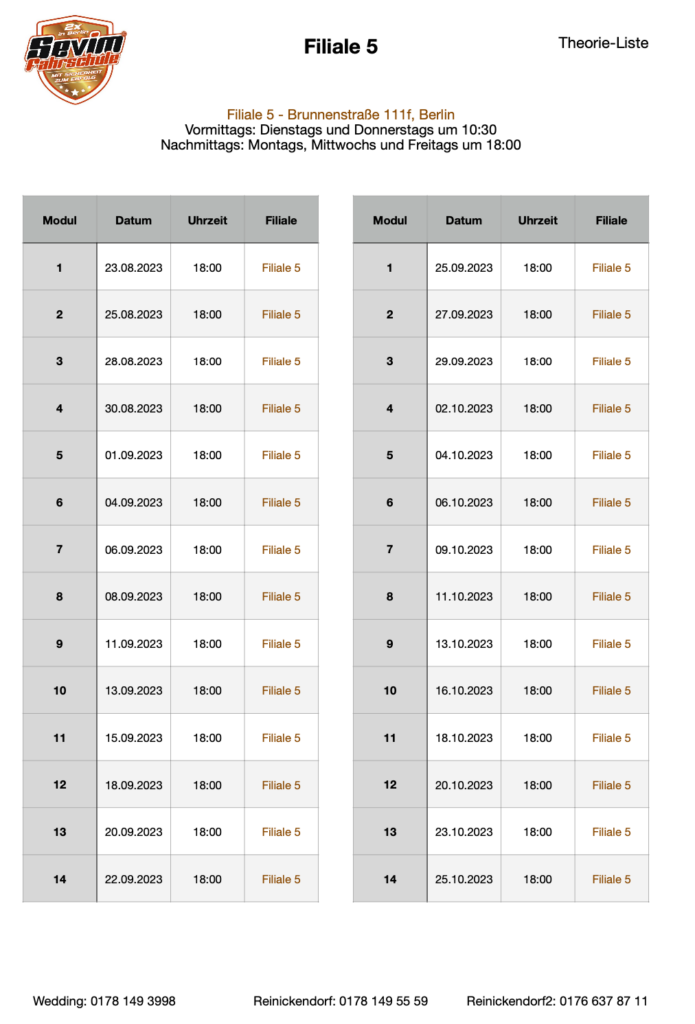Click the date 25.10.2023

click(x=464, y=880)
